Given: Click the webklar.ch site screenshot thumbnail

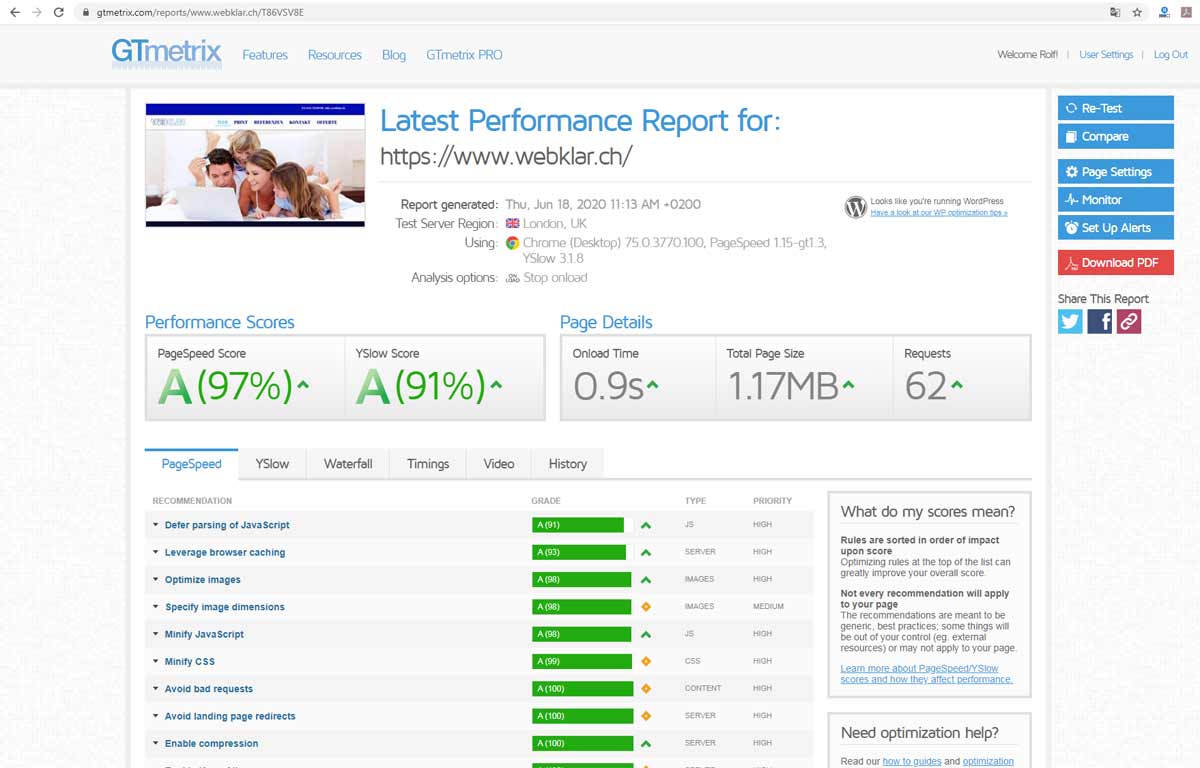Looking at the screenshot, I should click(x=255, y=165).
